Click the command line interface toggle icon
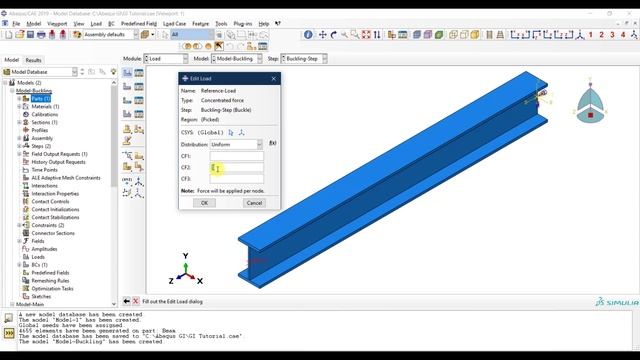The height and width of the screenshot is (360, 640). pyautogui.click(x=9, y=333)
